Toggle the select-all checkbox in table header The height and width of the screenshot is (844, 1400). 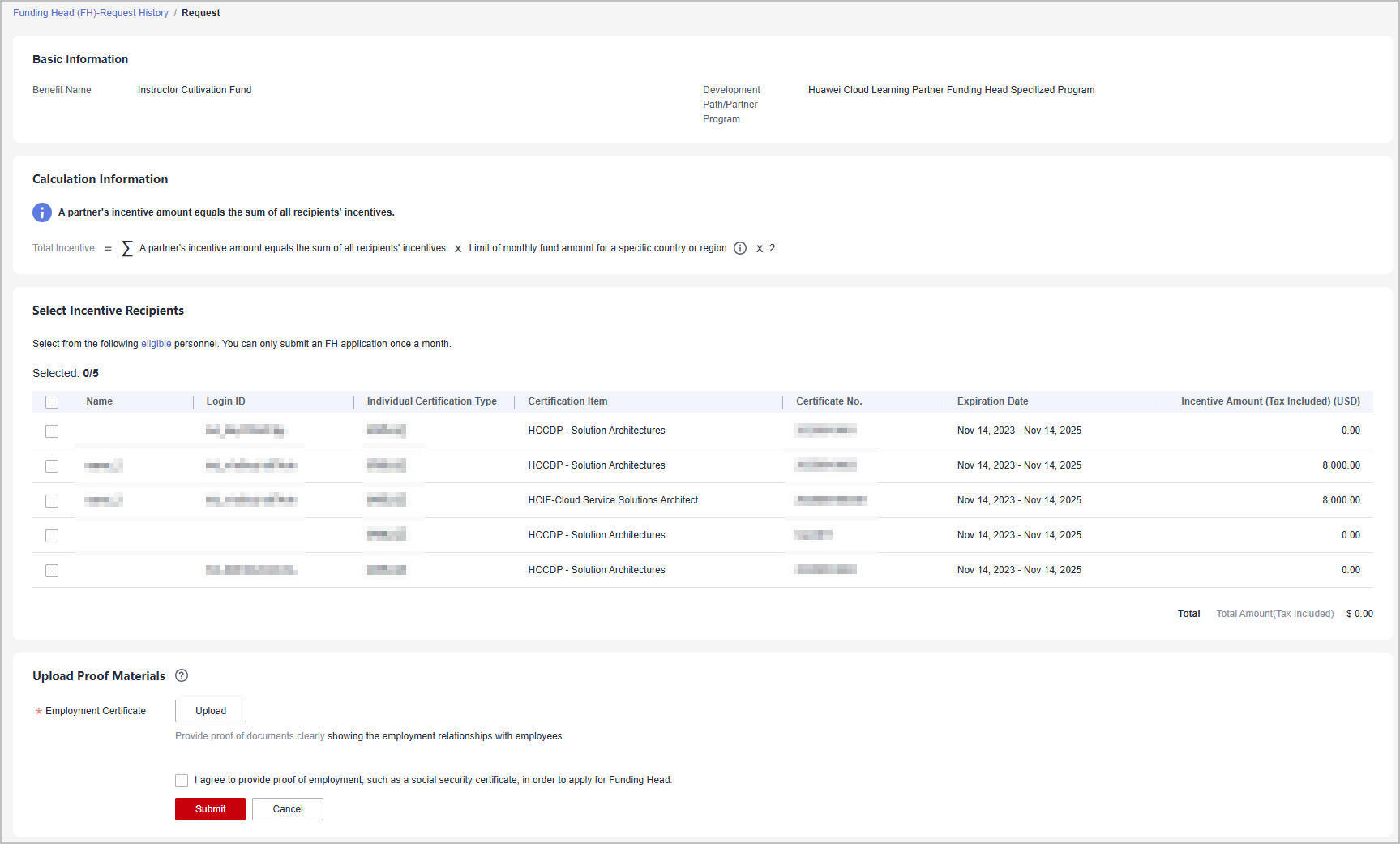[x=52, y=402]
